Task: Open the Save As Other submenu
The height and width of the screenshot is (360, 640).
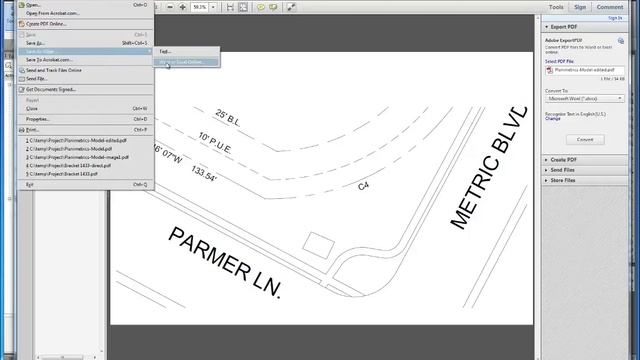Action: tap(85, 51)
